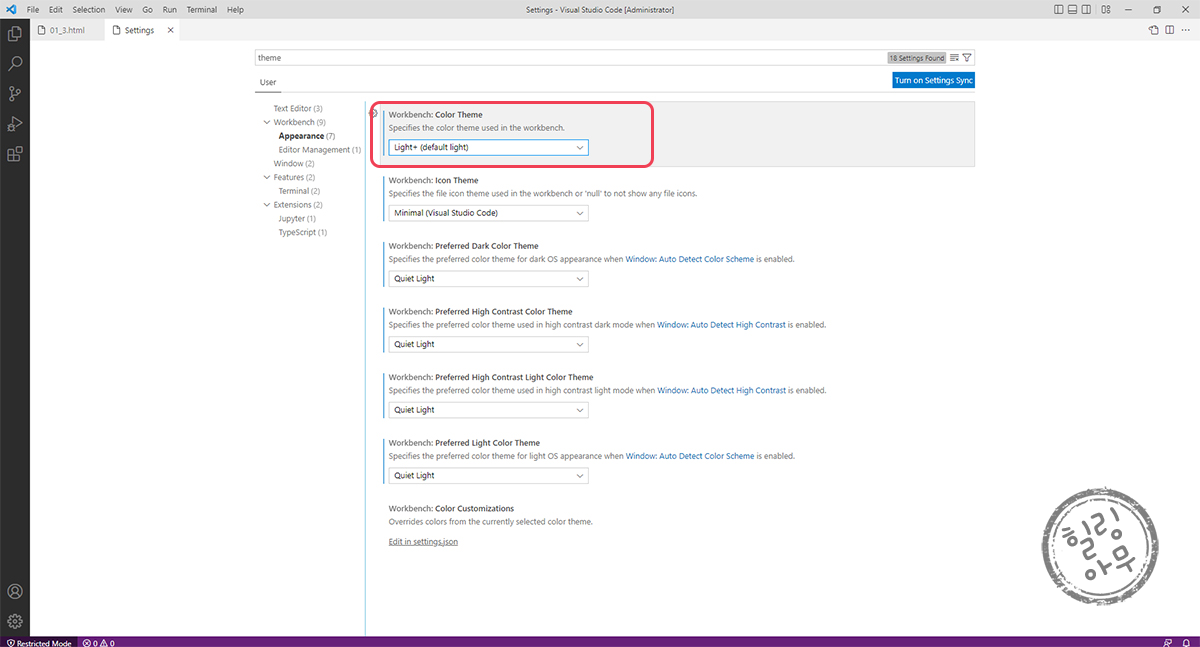Clear the settings search input
The height and width of the screenshot is (647, 1200).
955,58
